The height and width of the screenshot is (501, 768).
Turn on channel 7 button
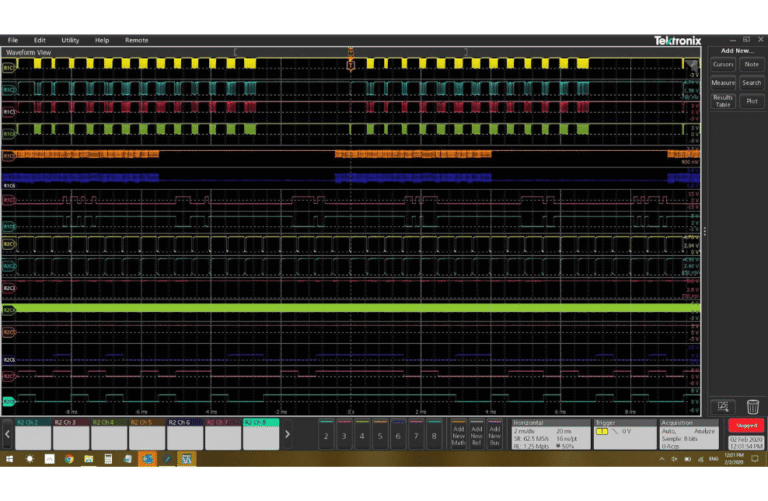click(416, 434)
